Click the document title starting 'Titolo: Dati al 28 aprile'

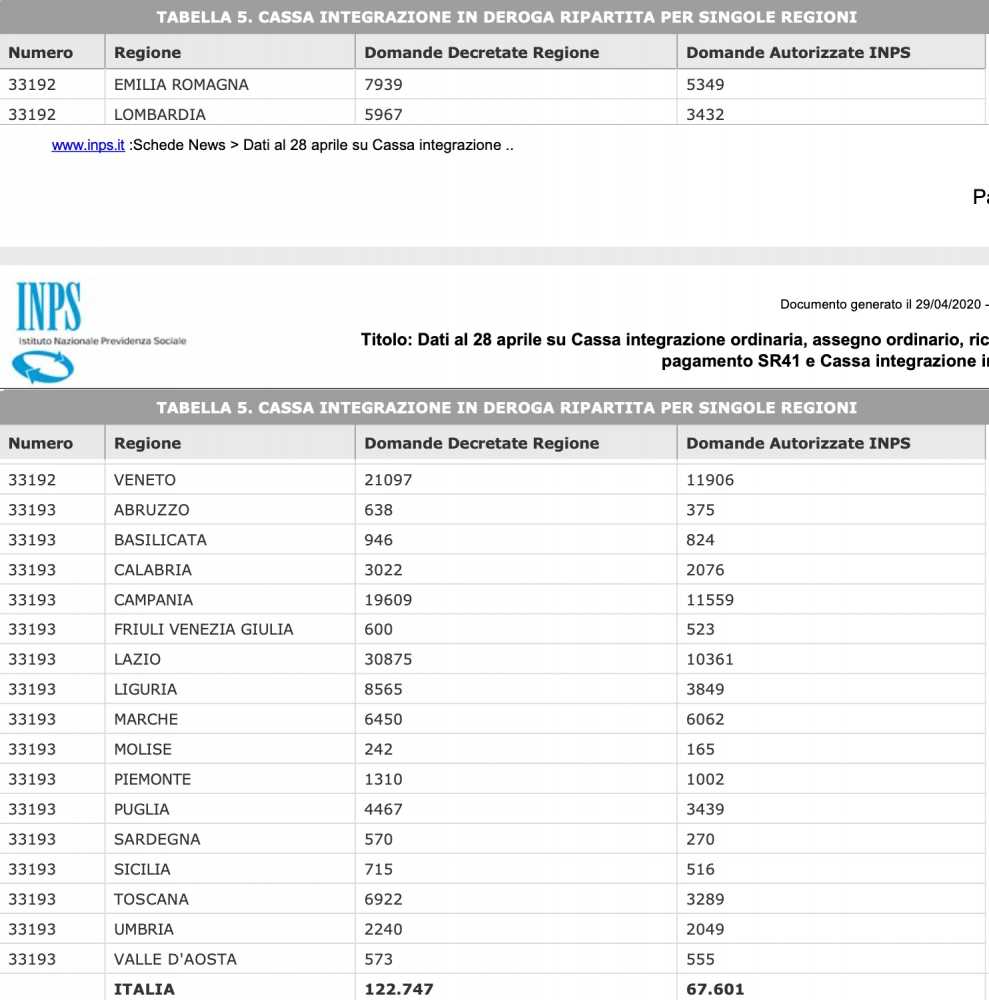coord(675,350)
